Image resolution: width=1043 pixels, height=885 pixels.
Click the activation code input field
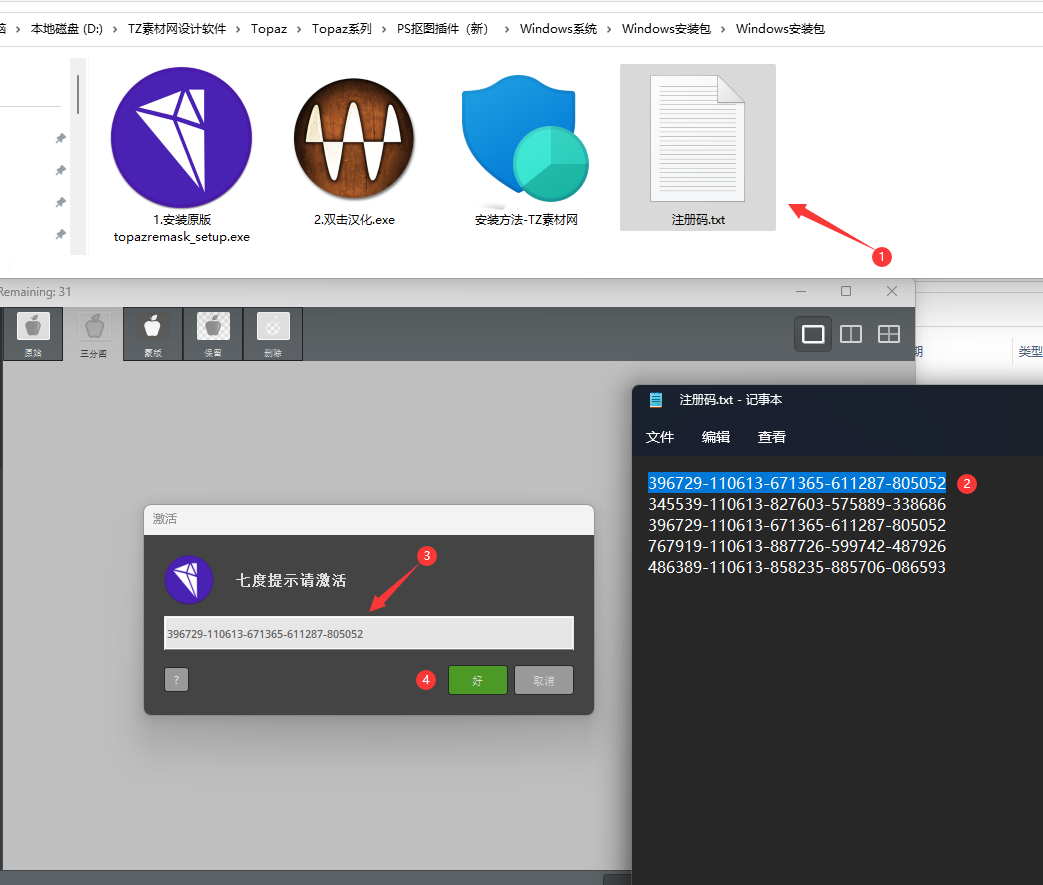coord(369,633)
